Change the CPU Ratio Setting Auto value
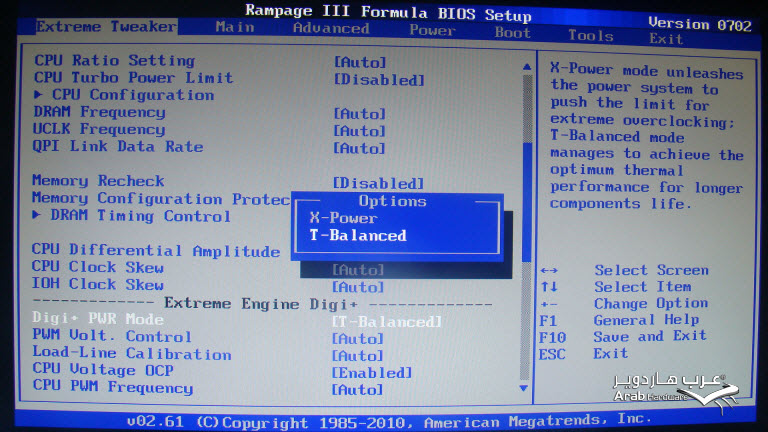Screen dimensions: 768x432 360,62
